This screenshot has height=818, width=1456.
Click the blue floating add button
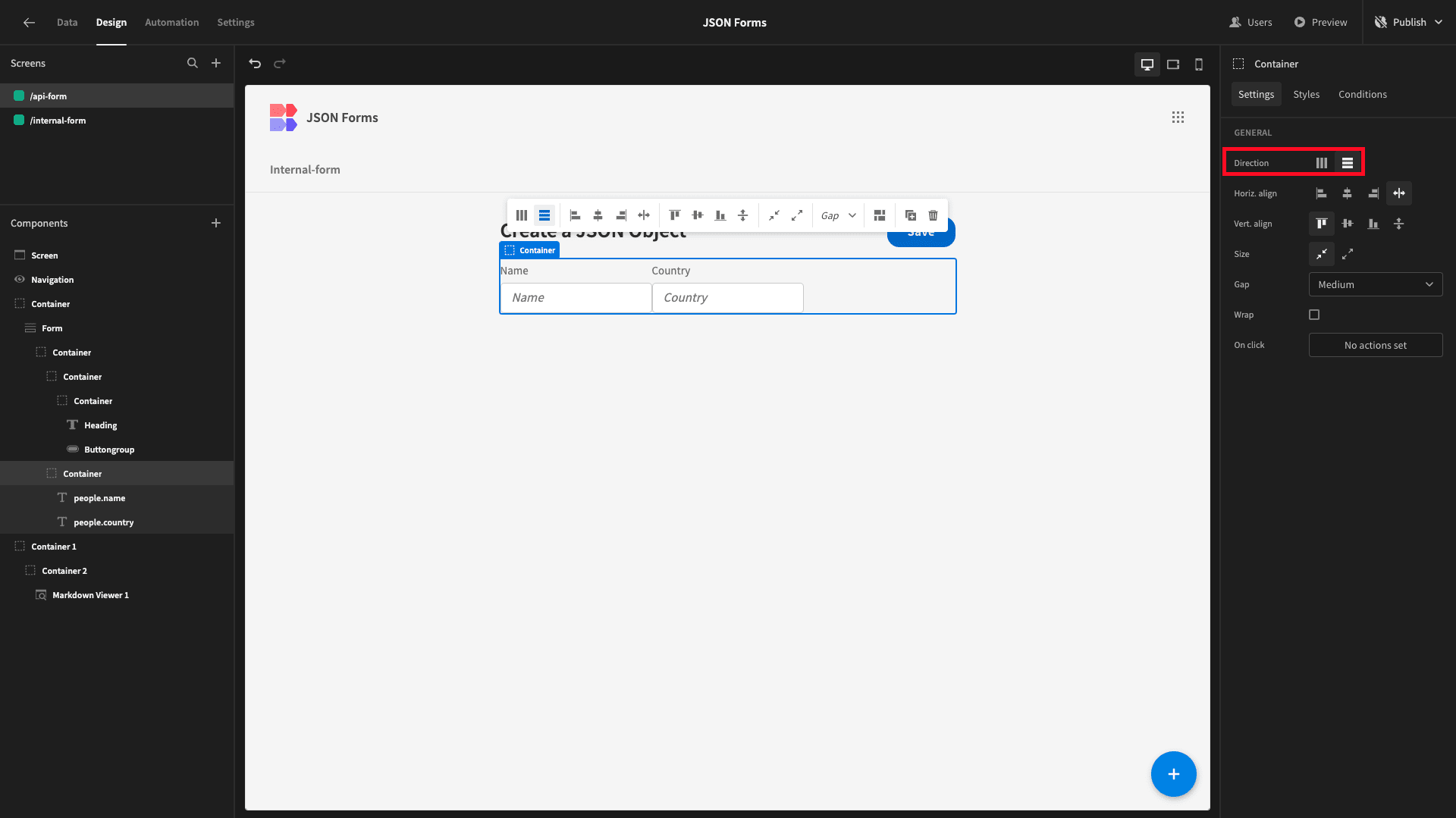coord(1173,774)
